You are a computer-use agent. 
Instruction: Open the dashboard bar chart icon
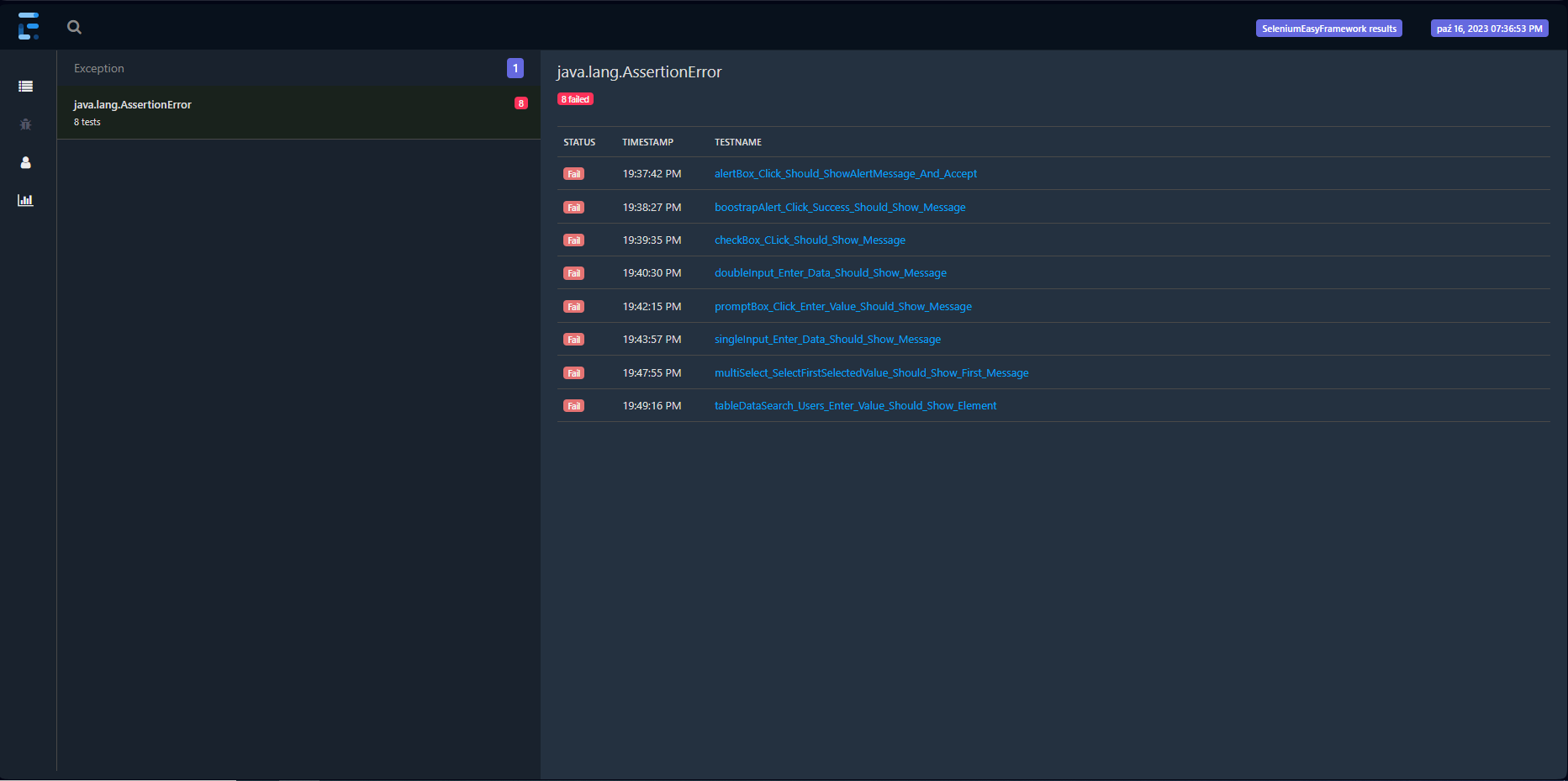click(x=26, y=200)
